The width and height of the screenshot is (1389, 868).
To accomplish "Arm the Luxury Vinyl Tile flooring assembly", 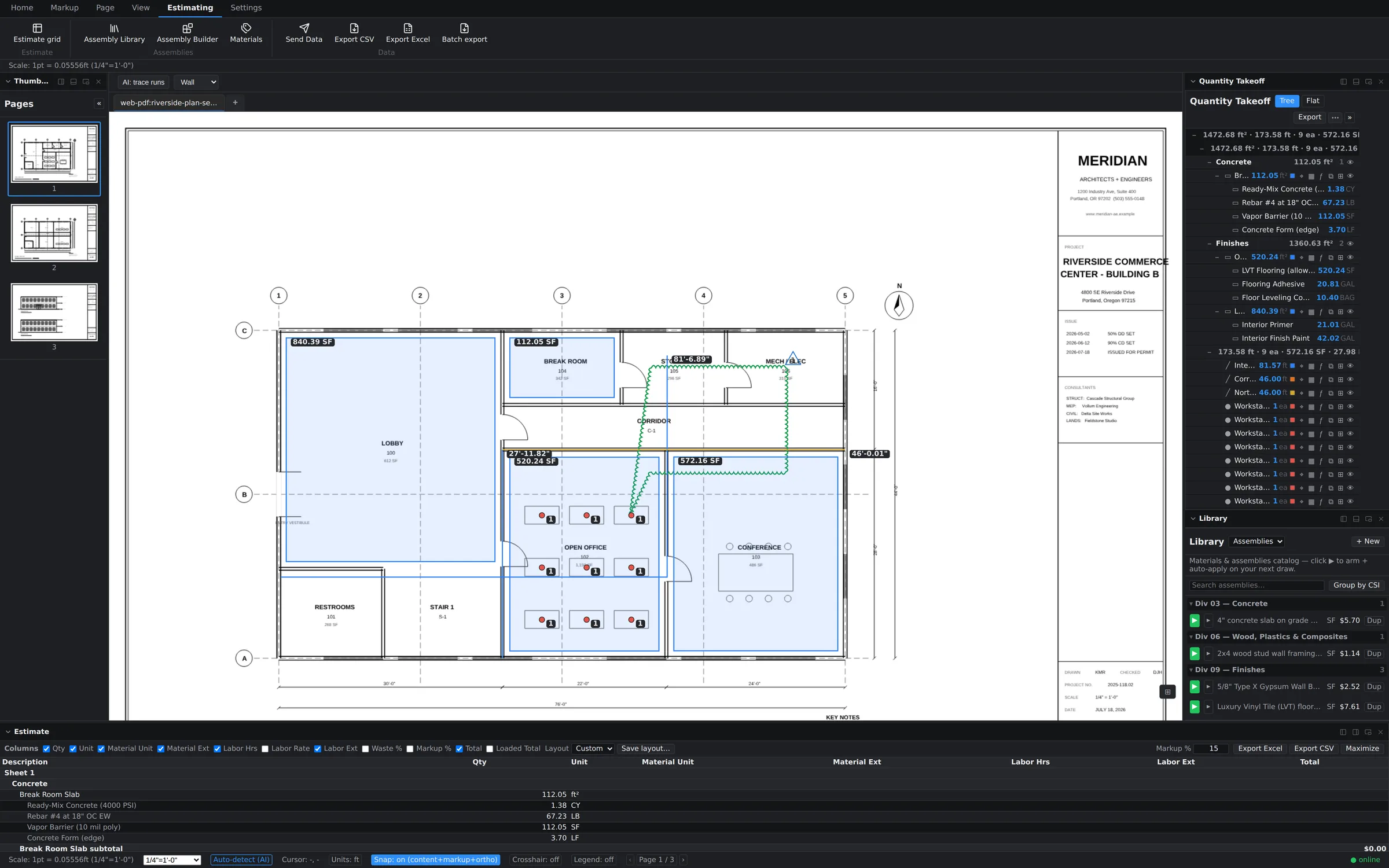I will click(x=1195, y=707).
